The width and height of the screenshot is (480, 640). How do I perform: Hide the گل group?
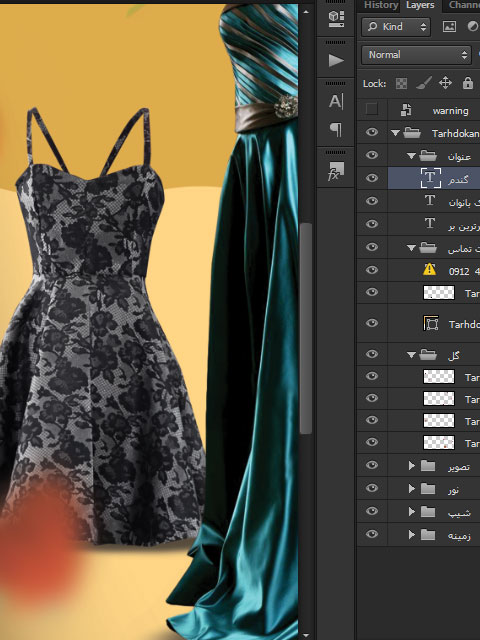click(371, 354)
